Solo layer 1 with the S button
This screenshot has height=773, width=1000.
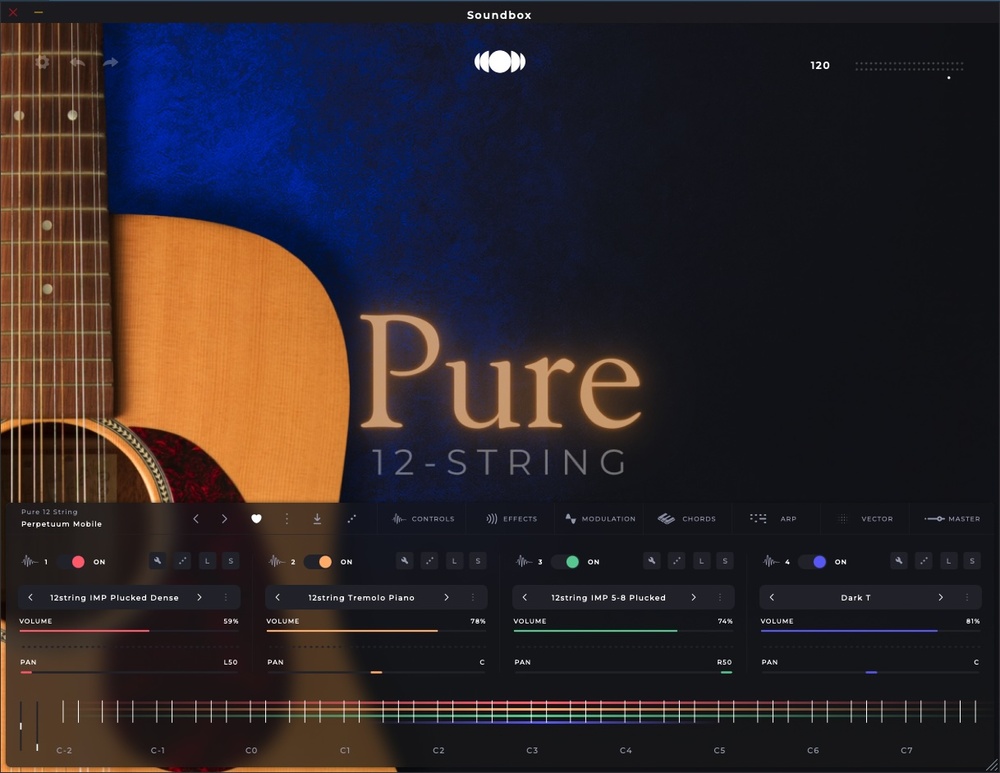point(231,561)
